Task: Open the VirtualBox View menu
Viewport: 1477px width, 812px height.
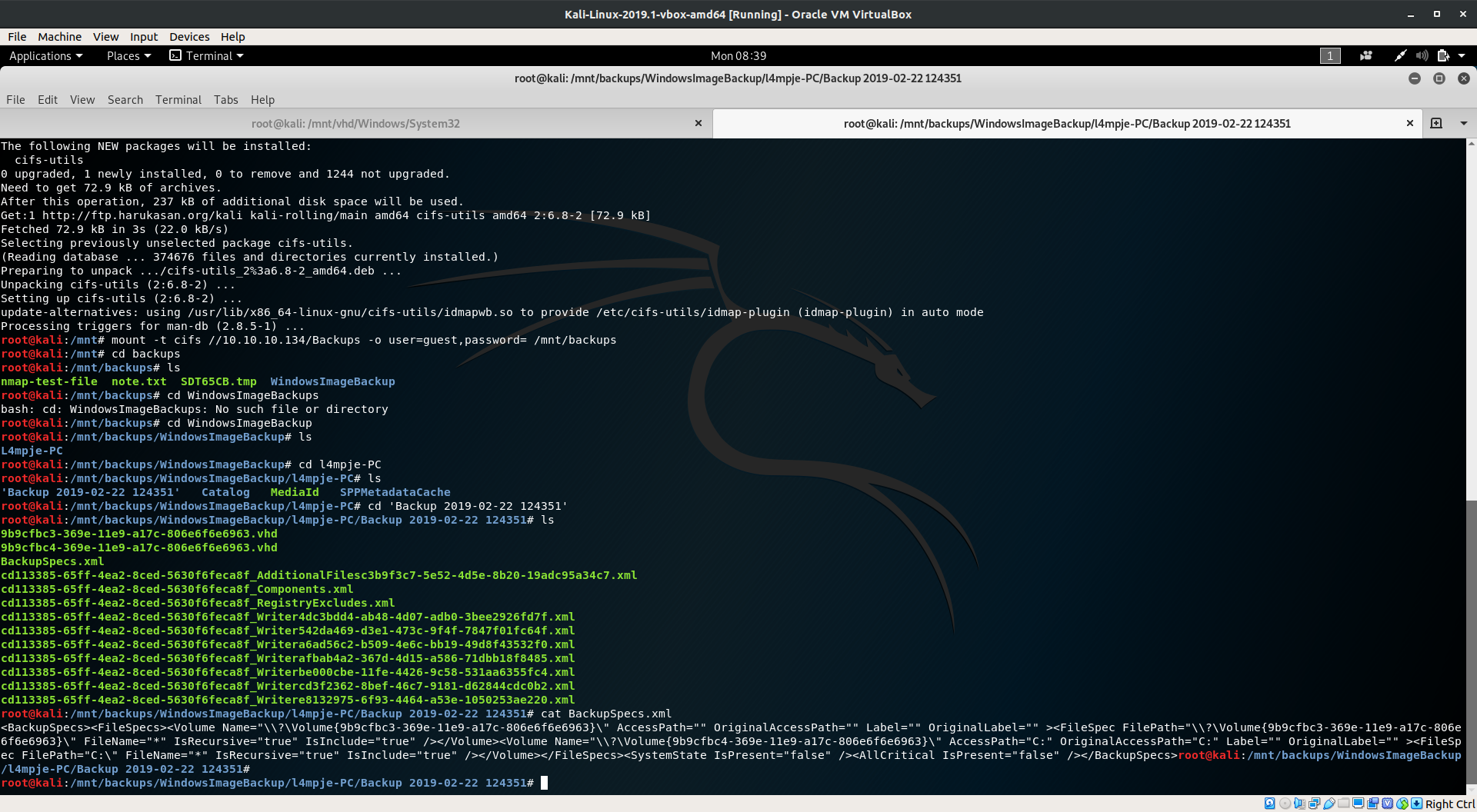Action: [105, 36]
